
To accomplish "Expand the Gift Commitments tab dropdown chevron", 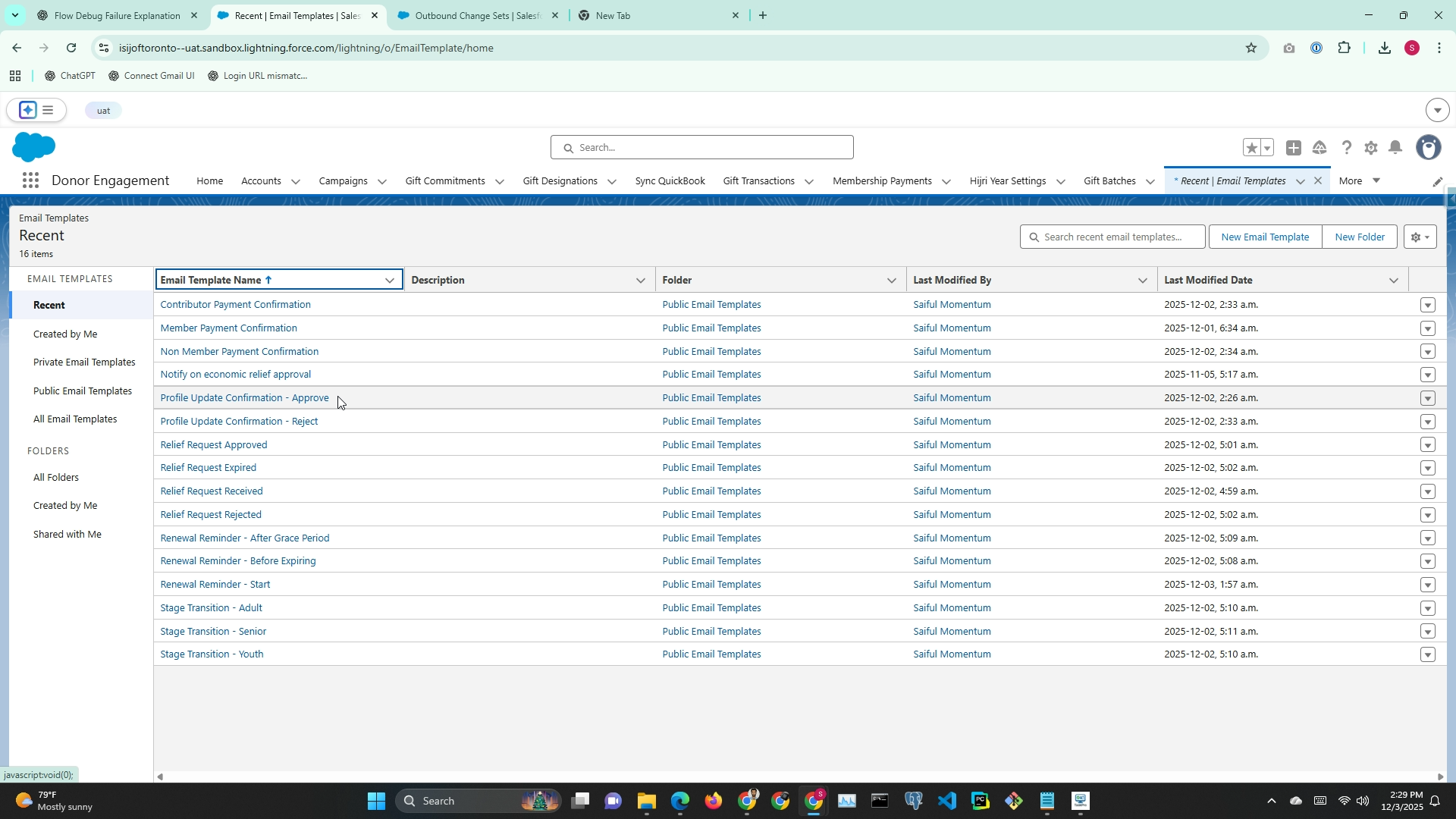I will [x=500, y=181].
